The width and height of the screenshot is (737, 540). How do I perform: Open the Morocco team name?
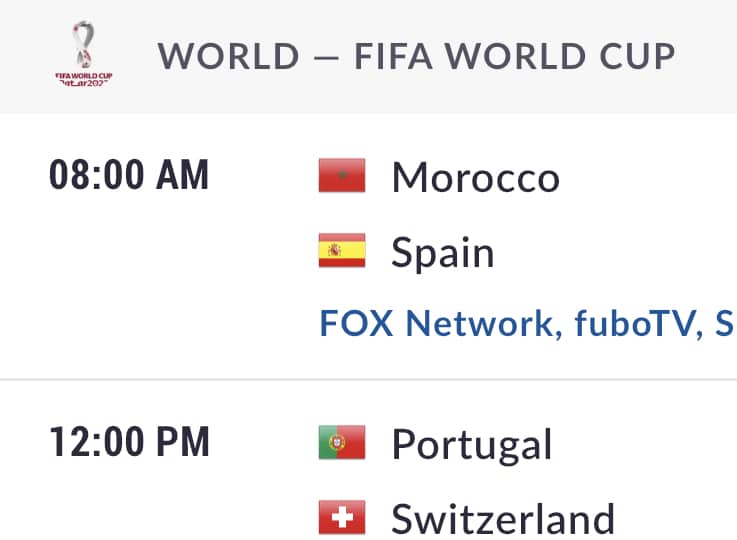(x=476, y=177)
